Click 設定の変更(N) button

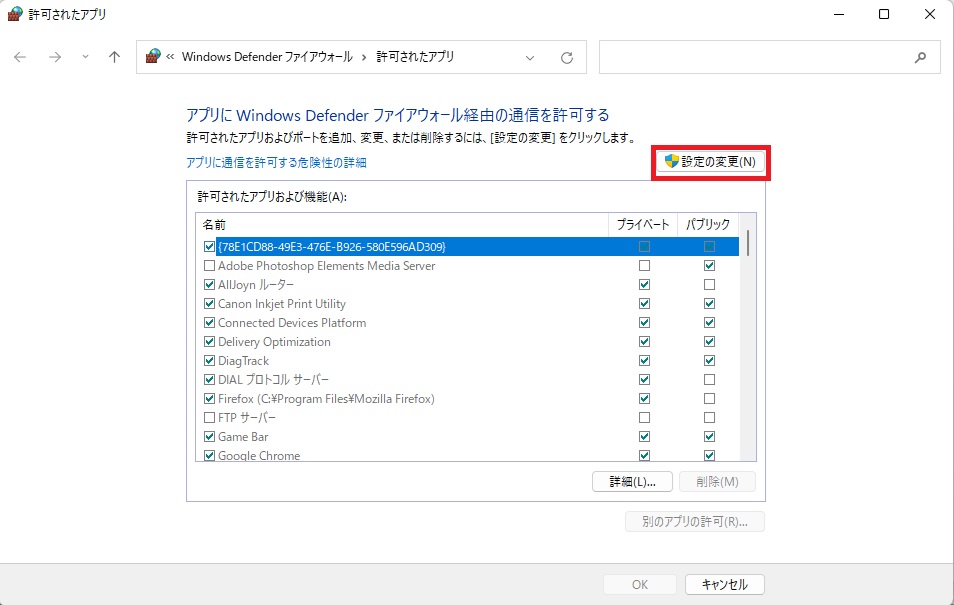[711, 162]
